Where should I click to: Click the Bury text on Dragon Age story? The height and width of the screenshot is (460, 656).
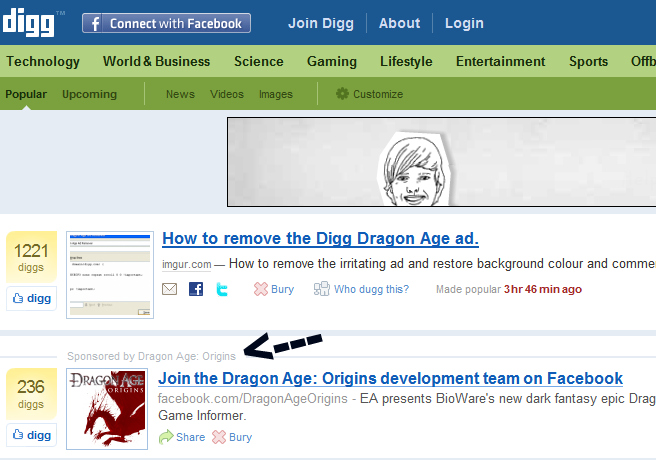[241, 437]
